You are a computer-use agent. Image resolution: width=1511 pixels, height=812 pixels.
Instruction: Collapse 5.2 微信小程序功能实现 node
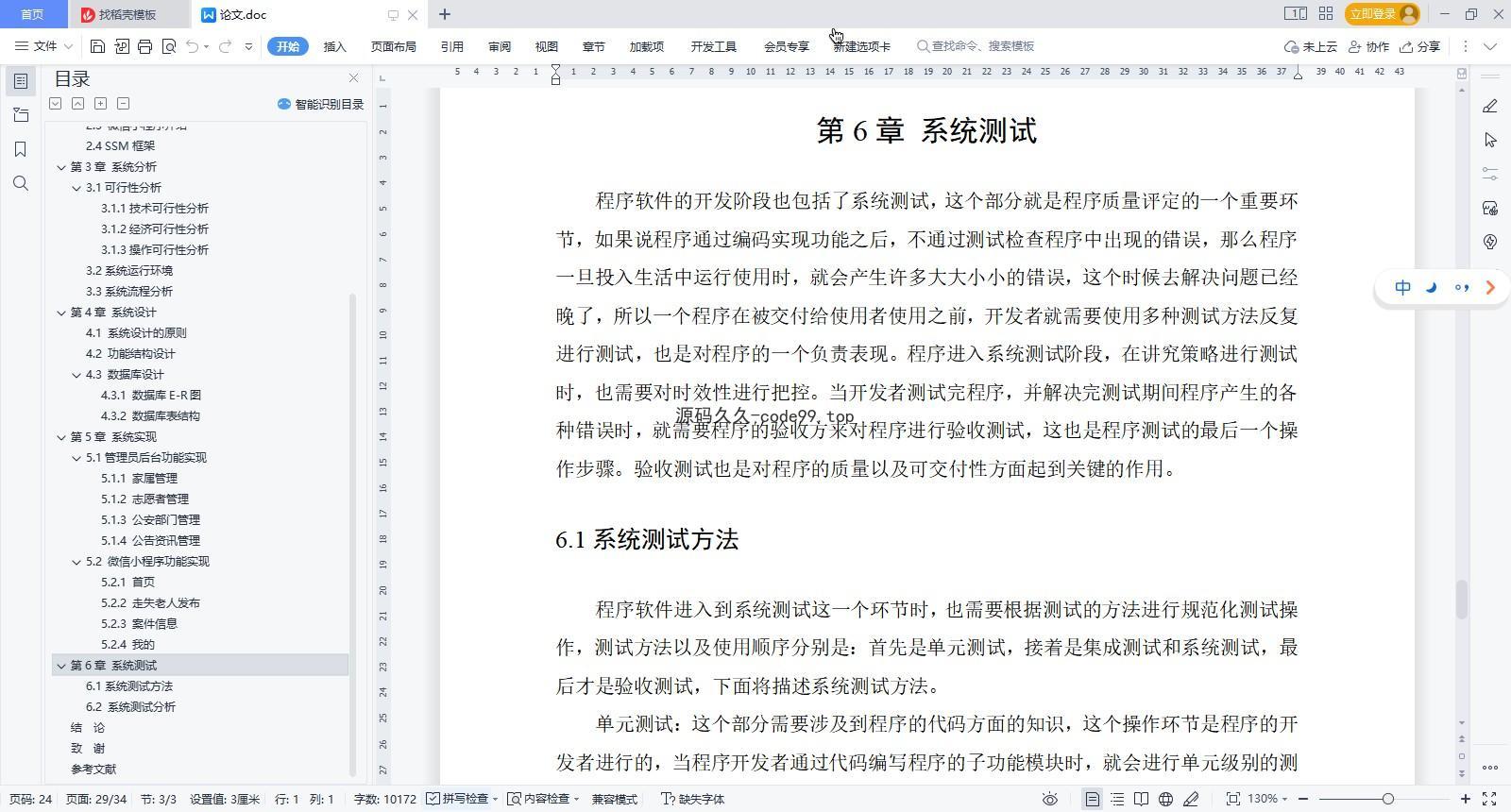[x=76, y=562]
